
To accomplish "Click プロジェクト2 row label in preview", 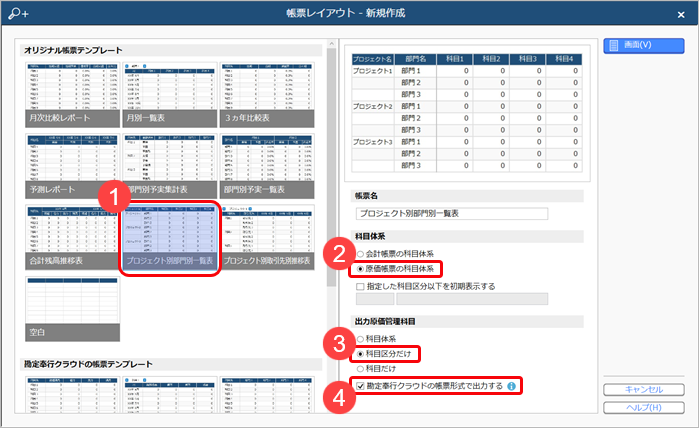I will point(373,107).
